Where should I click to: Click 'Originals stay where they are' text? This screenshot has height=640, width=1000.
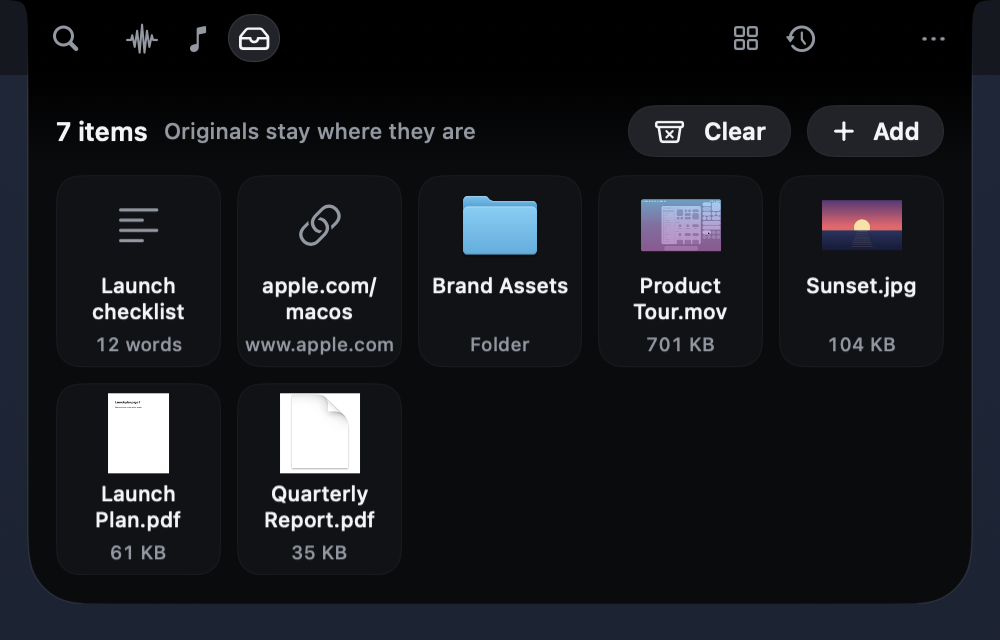click(x=320, y=132)
